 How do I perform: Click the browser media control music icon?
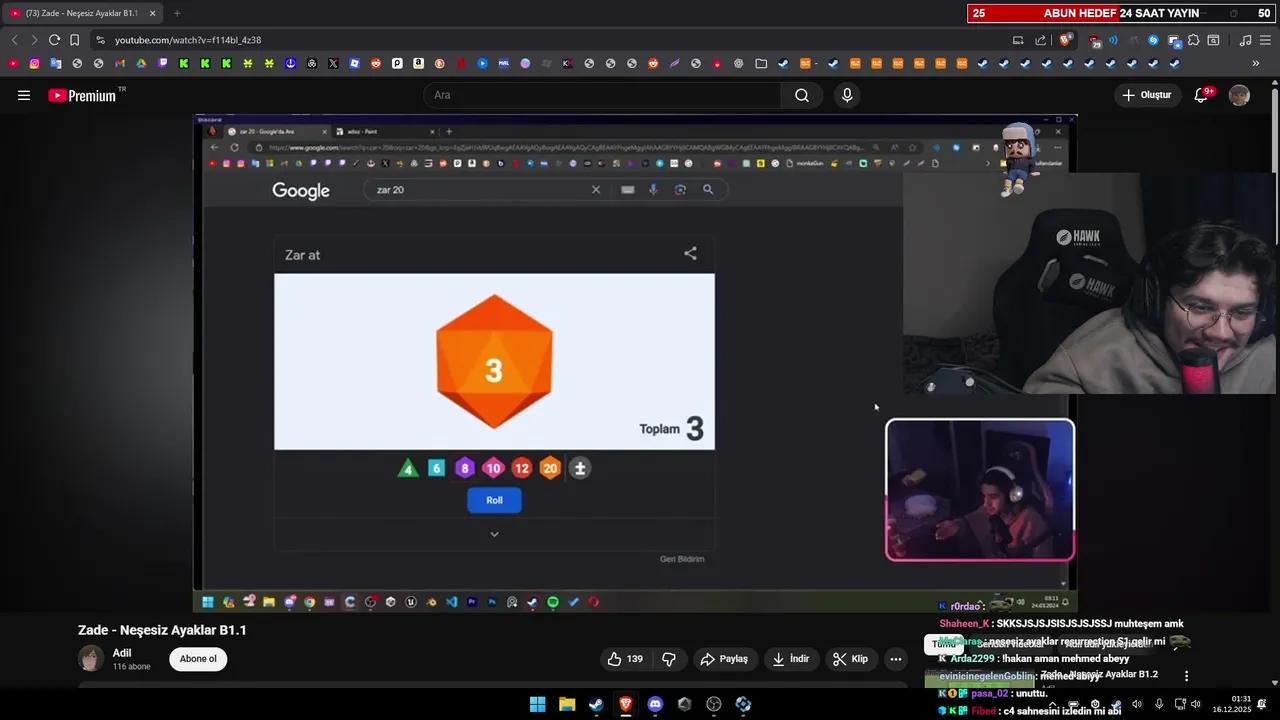[x=1245, y=40]
